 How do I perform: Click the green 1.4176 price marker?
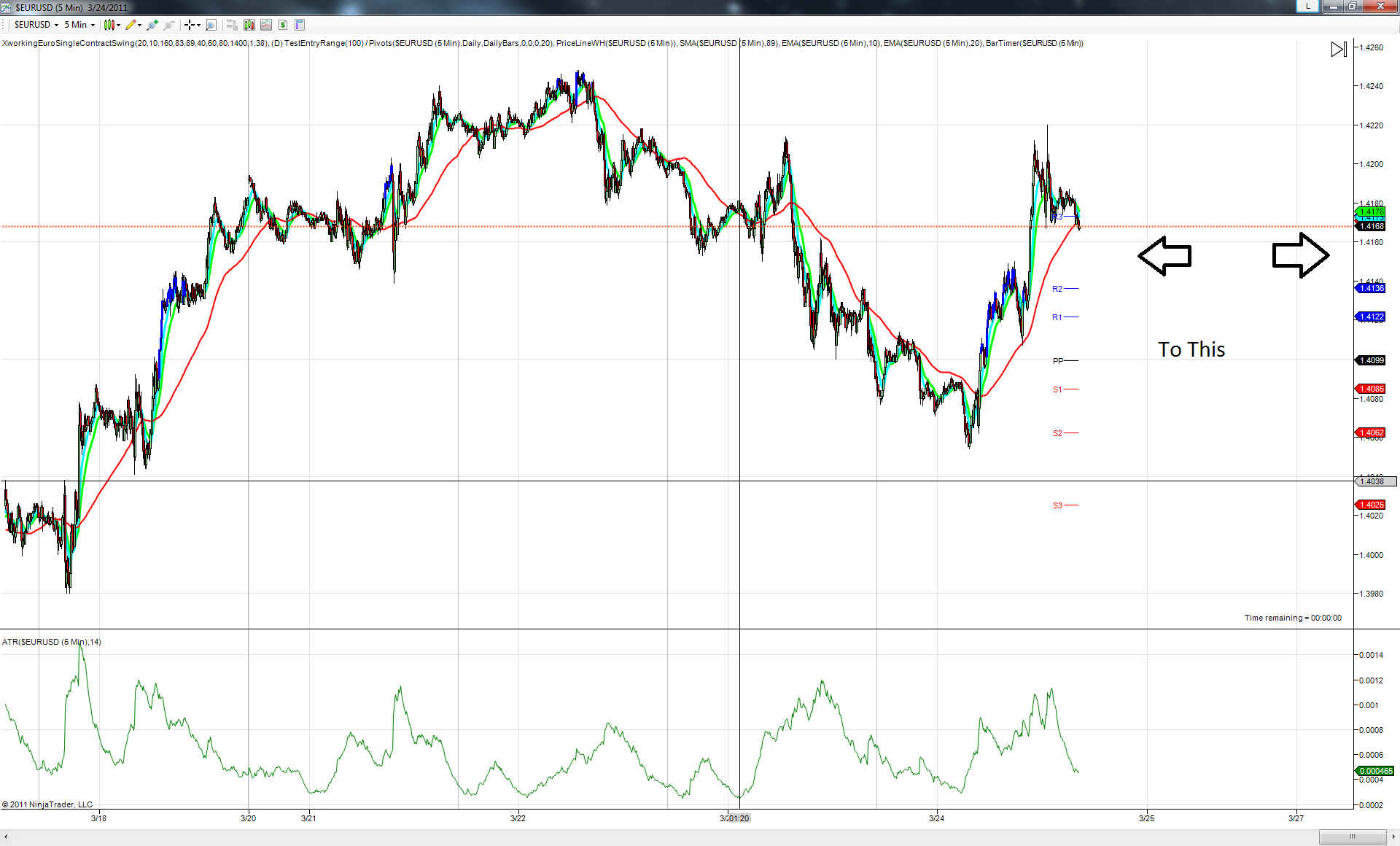(1371, 211)
